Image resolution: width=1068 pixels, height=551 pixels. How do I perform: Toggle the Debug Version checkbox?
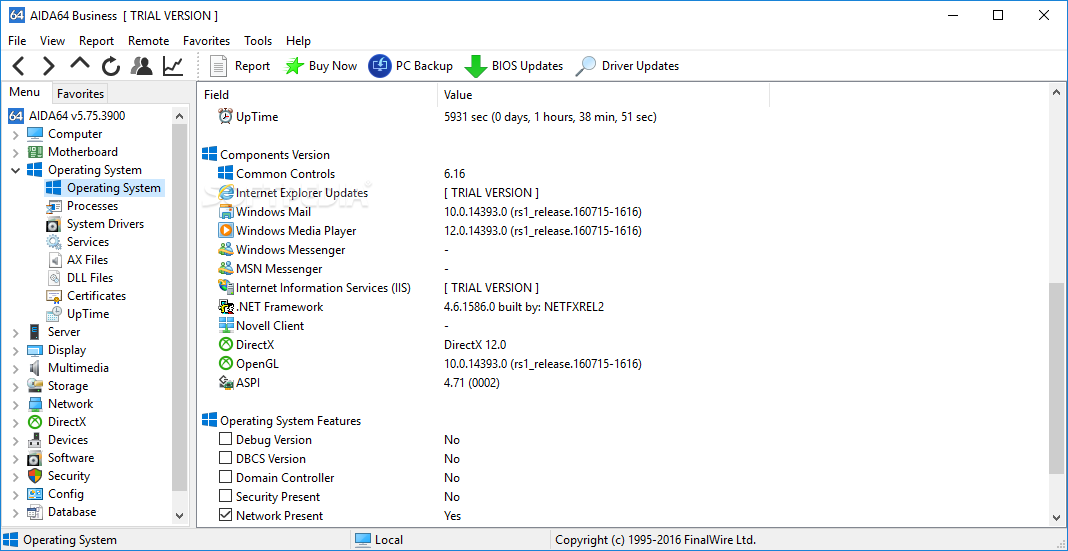click(225, 439)
